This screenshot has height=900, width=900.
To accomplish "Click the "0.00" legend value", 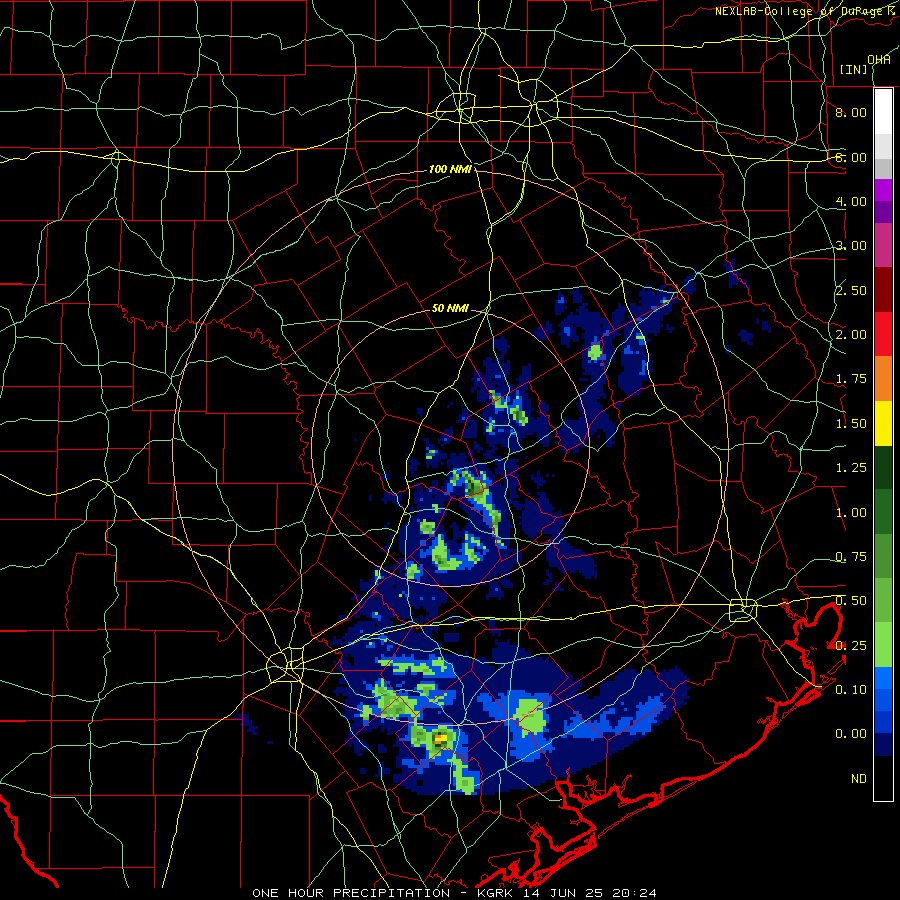I will click(x=851, y=734).
